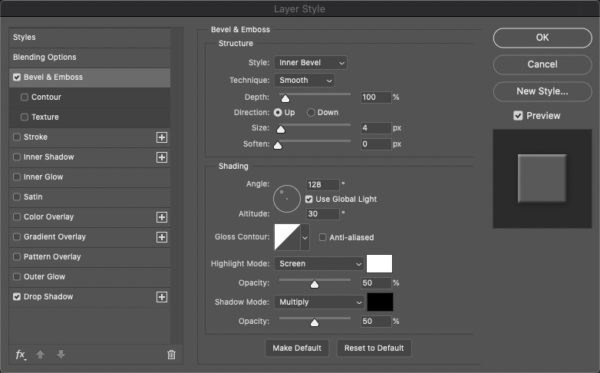Image resolution: width=600 pixels, height=373 pixels.
Task: Select the Outer Glow sidebar row
Action: [x=90, y=277]
